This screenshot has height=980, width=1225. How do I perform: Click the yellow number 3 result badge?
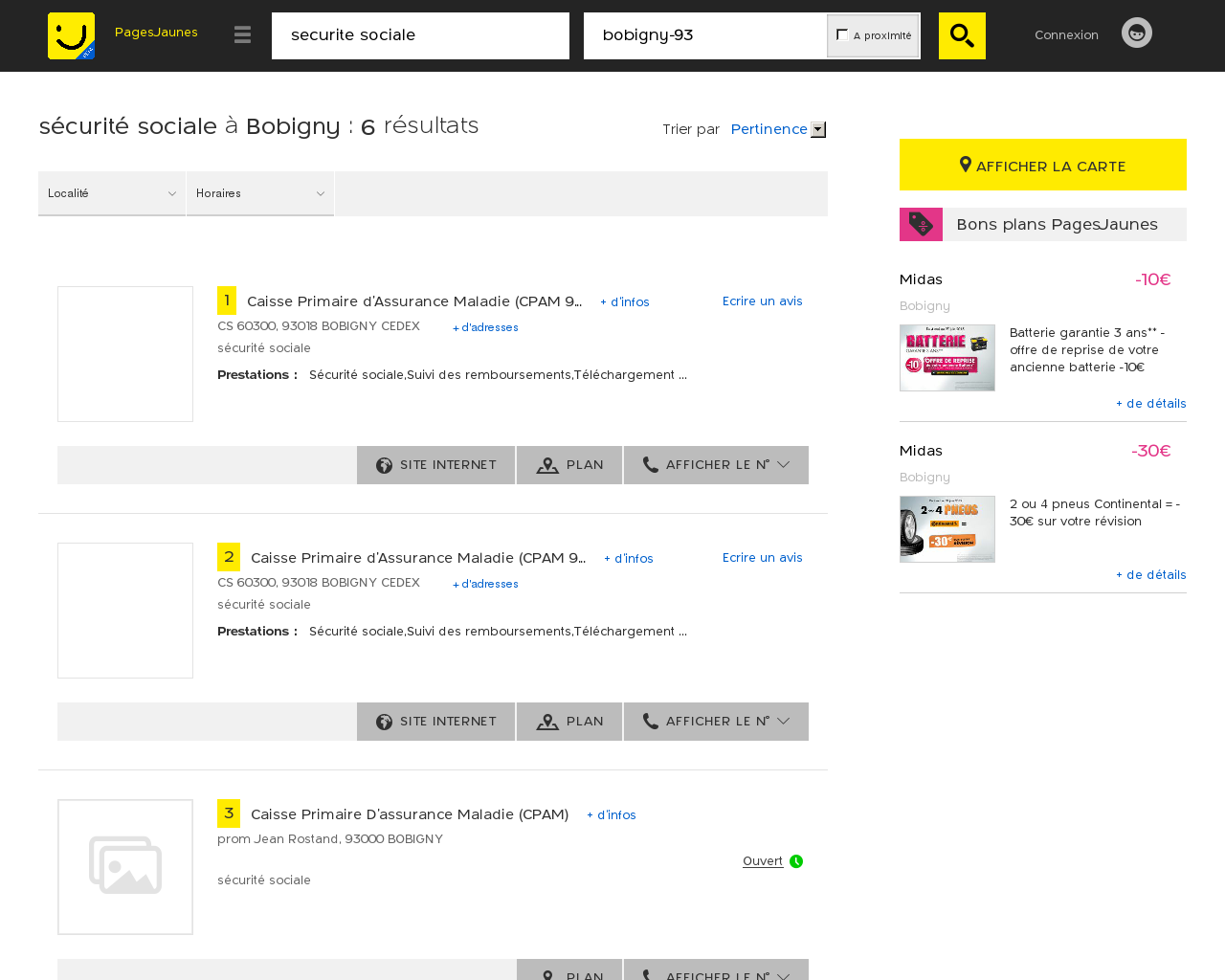(x=229, y=813)
